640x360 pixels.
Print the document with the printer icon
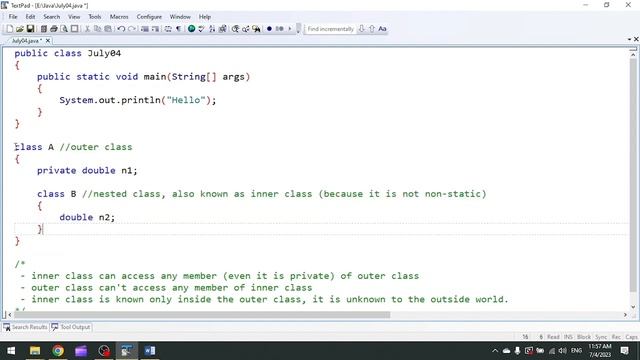pyautogui.click(x=53, y=29)
